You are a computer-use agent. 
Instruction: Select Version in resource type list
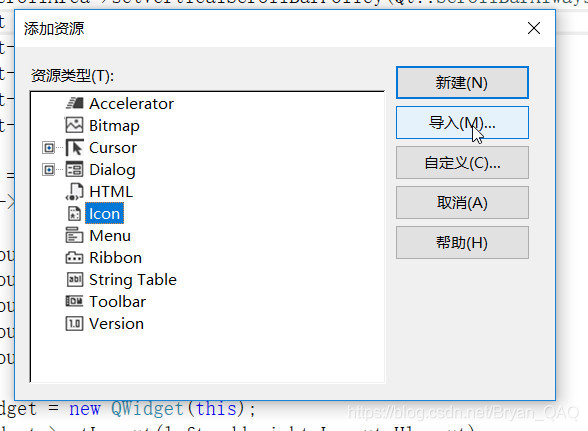tap(116, 324)
